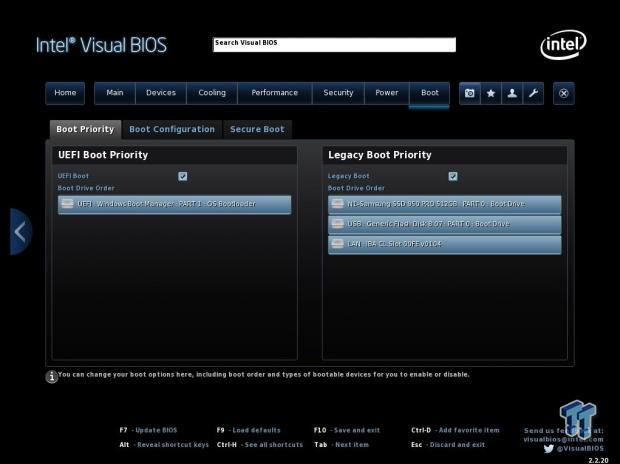Select LAN IBA CL Slot entry
Screen dimensions: 620x464
click(444, 244)
